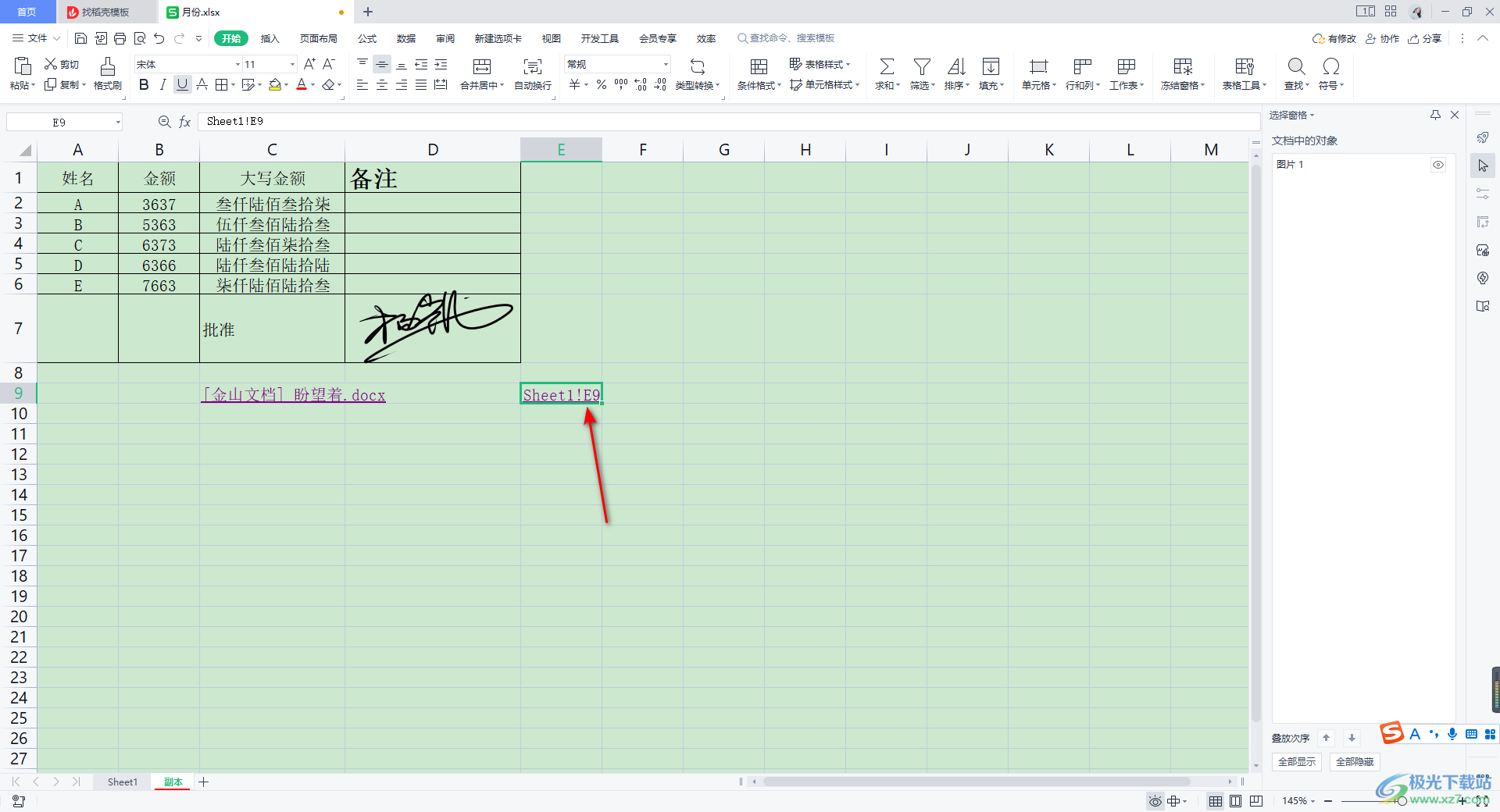Click the Sum (求和) sigma icon
Viewport: 1500px width, 812px height.
coord(887,66)
